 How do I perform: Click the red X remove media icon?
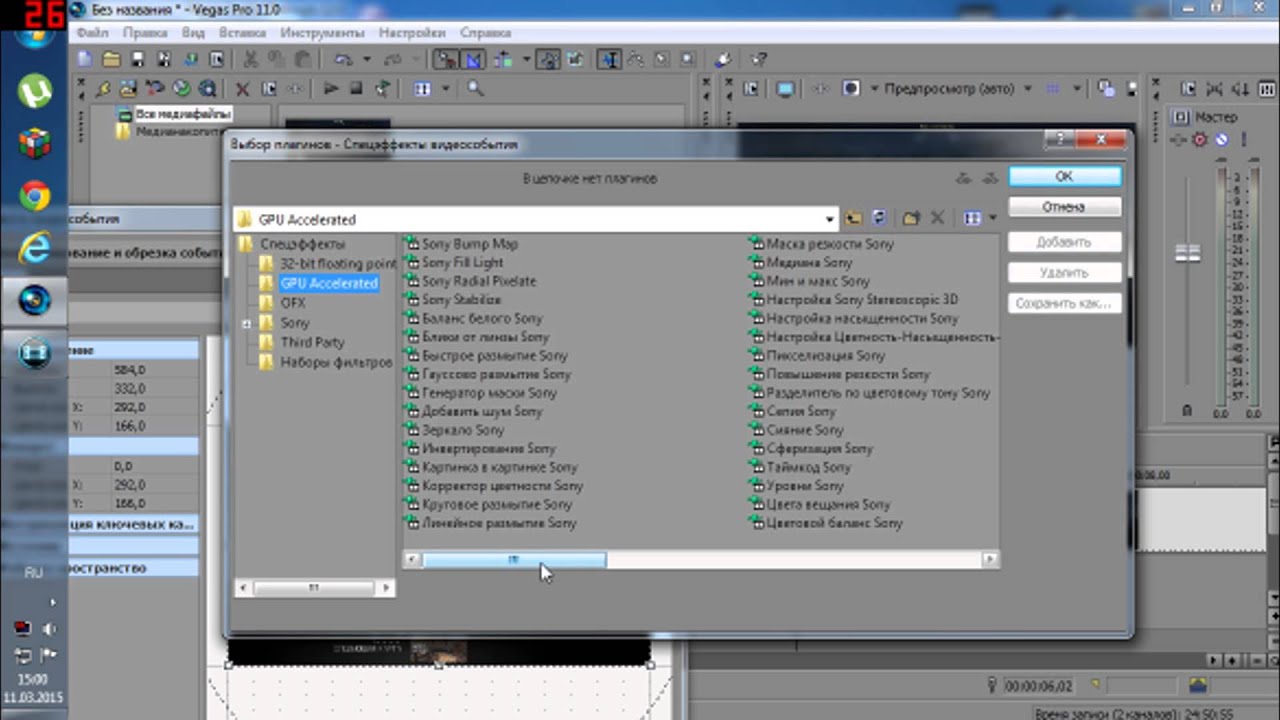point(242,89)
